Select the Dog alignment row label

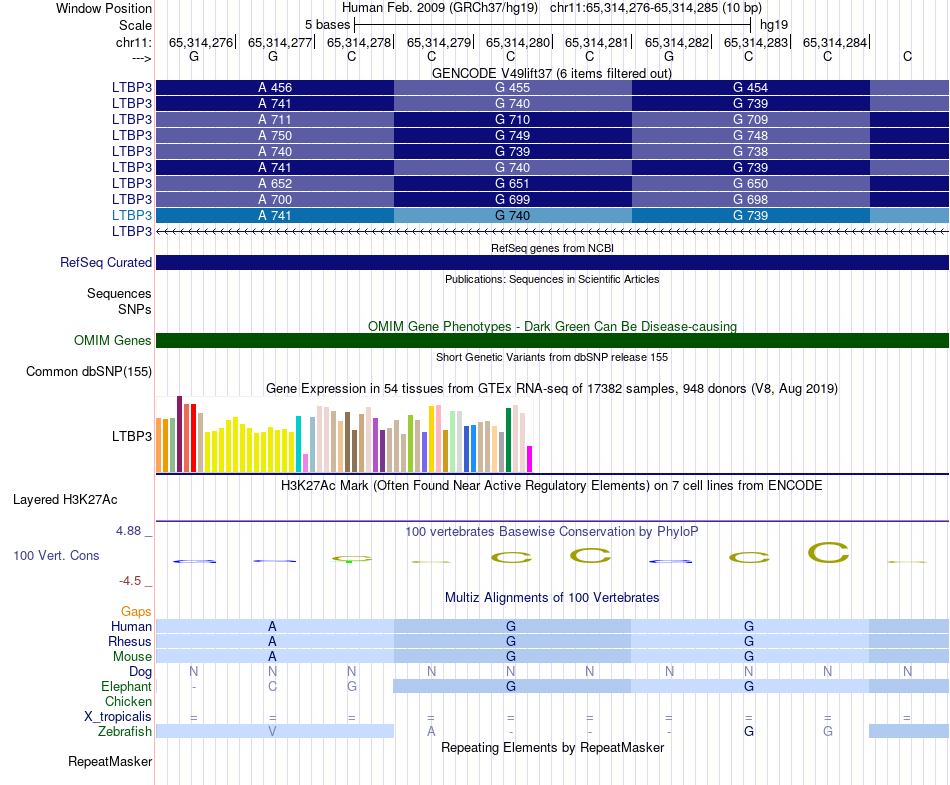point(140,671)
